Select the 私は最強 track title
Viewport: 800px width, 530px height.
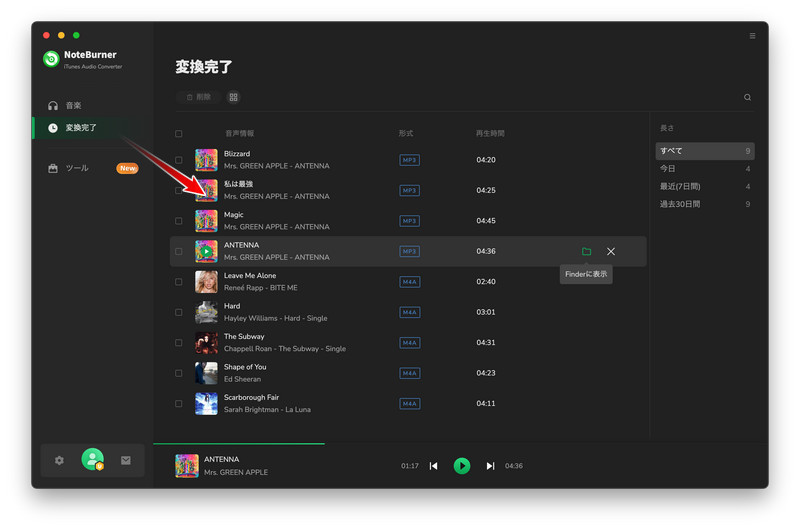tap(238, 184)
